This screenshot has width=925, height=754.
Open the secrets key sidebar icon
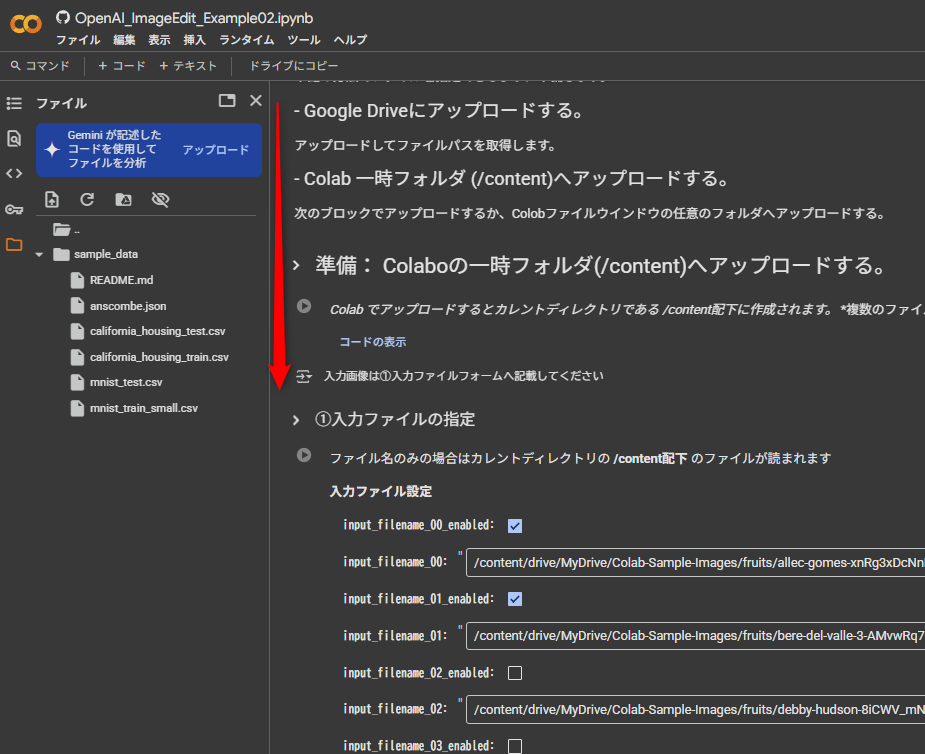click(x=14, y=209)
